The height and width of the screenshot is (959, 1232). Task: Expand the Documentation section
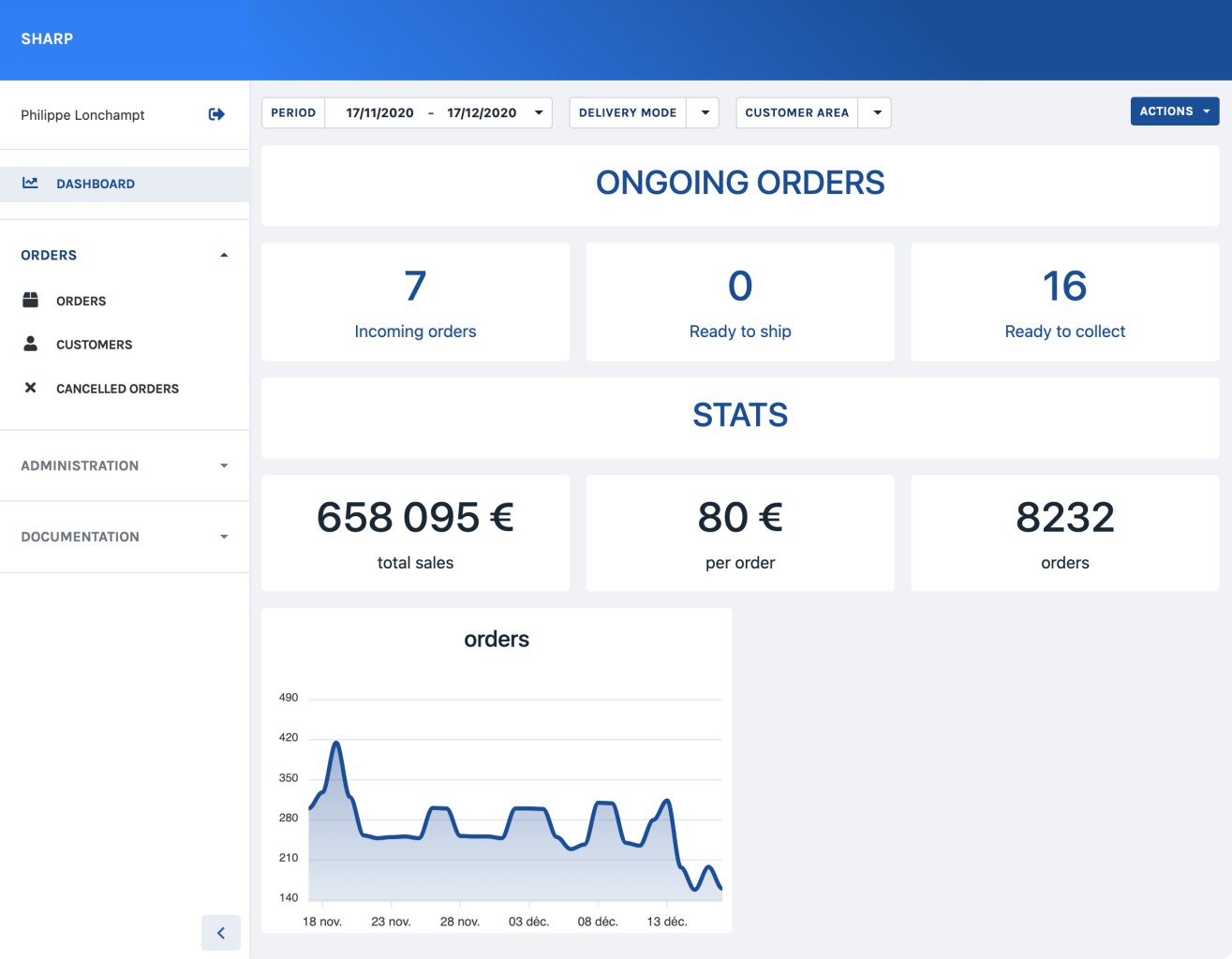(x=223, y=537)
